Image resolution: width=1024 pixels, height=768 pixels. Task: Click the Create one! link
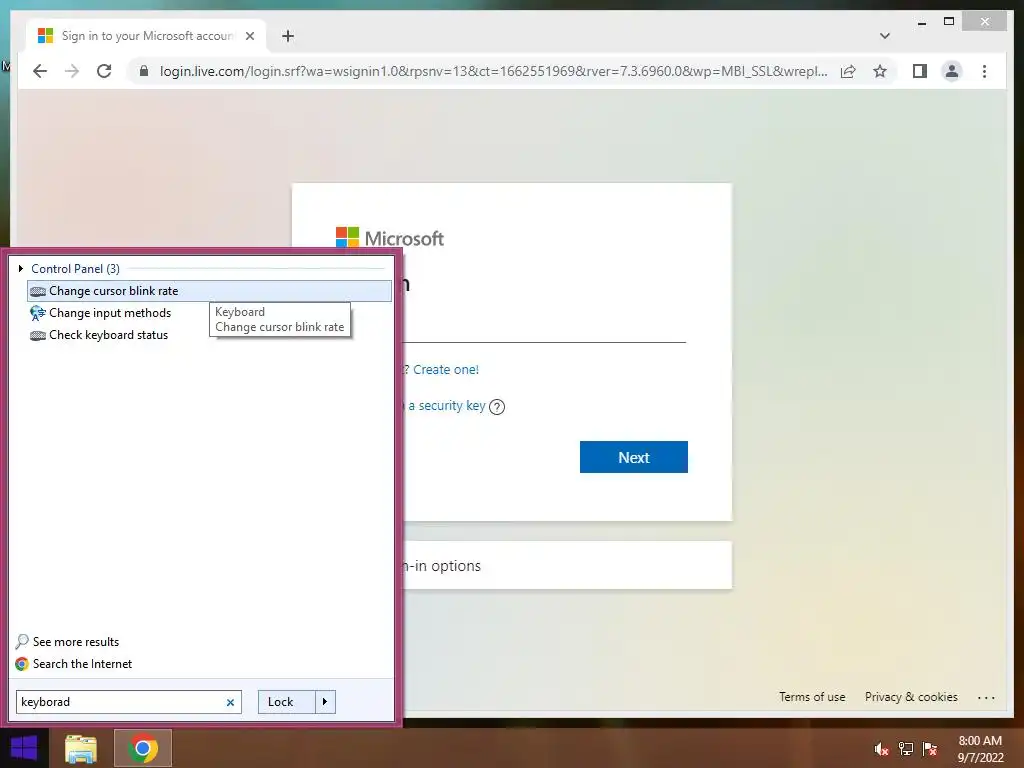446,370
